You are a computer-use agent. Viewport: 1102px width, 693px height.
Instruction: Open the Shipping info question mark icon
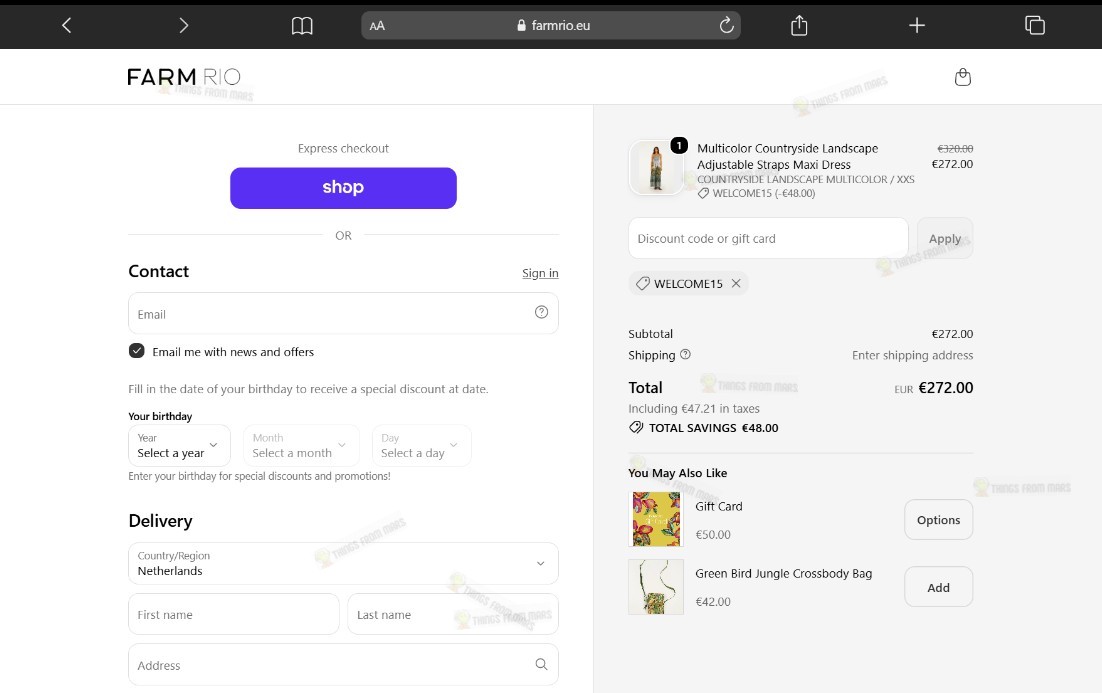(685, 355)
